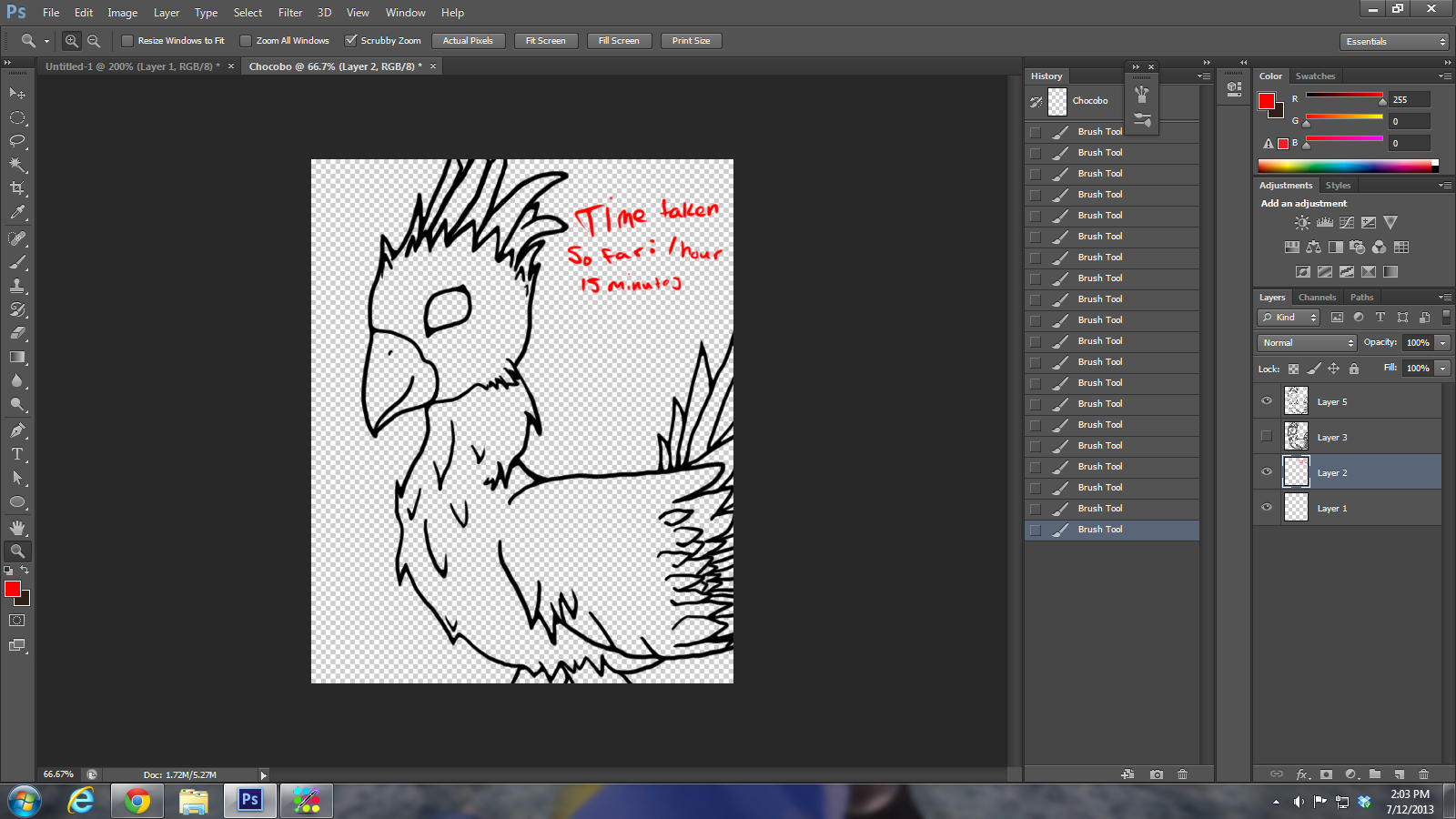Click the Zoom Out magnifier option
The height and width of the screenshot is (819, 1456).
pos(94,41)
